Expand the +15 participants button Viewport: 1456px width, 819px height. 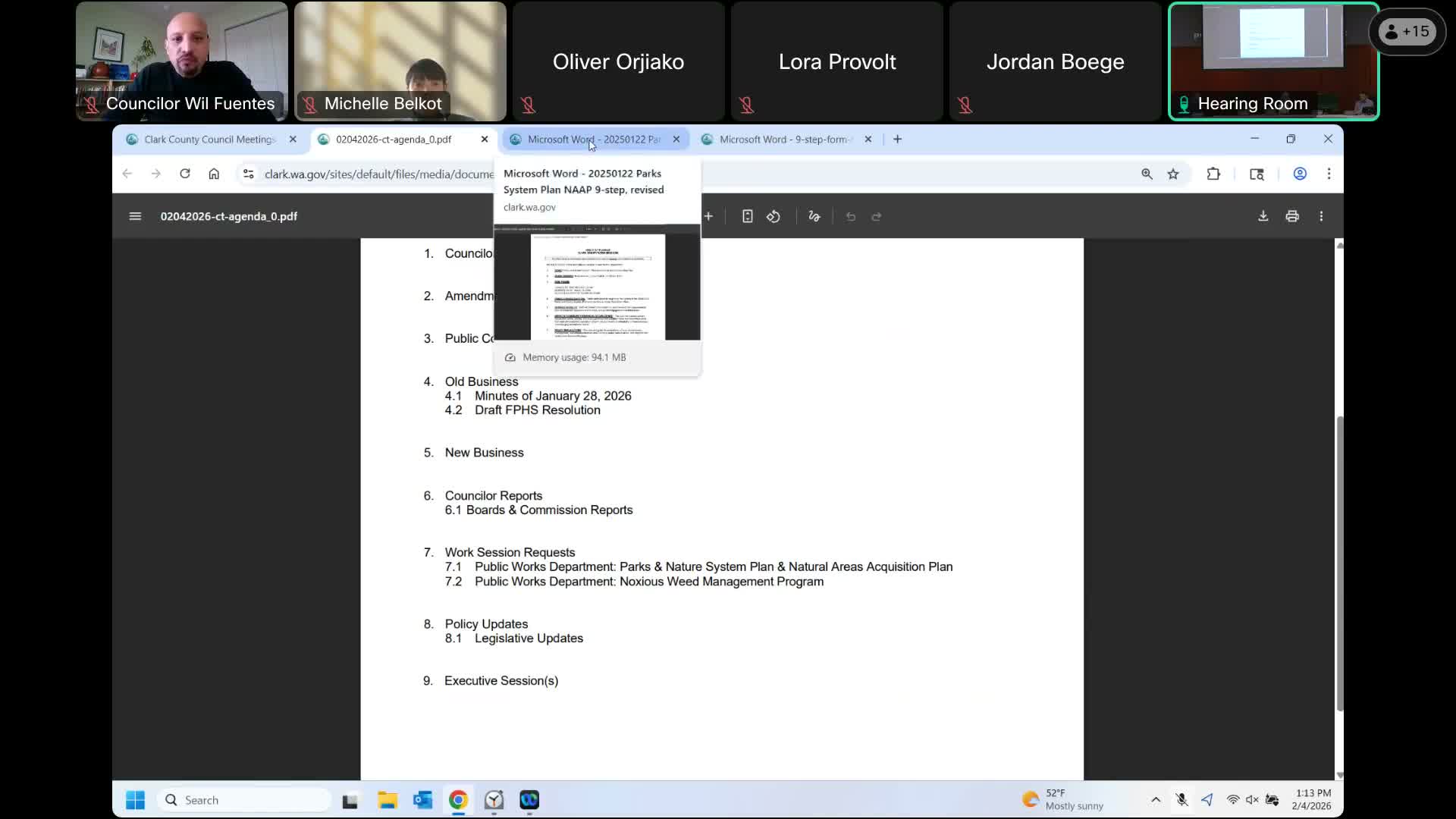tap(1407, 32)
